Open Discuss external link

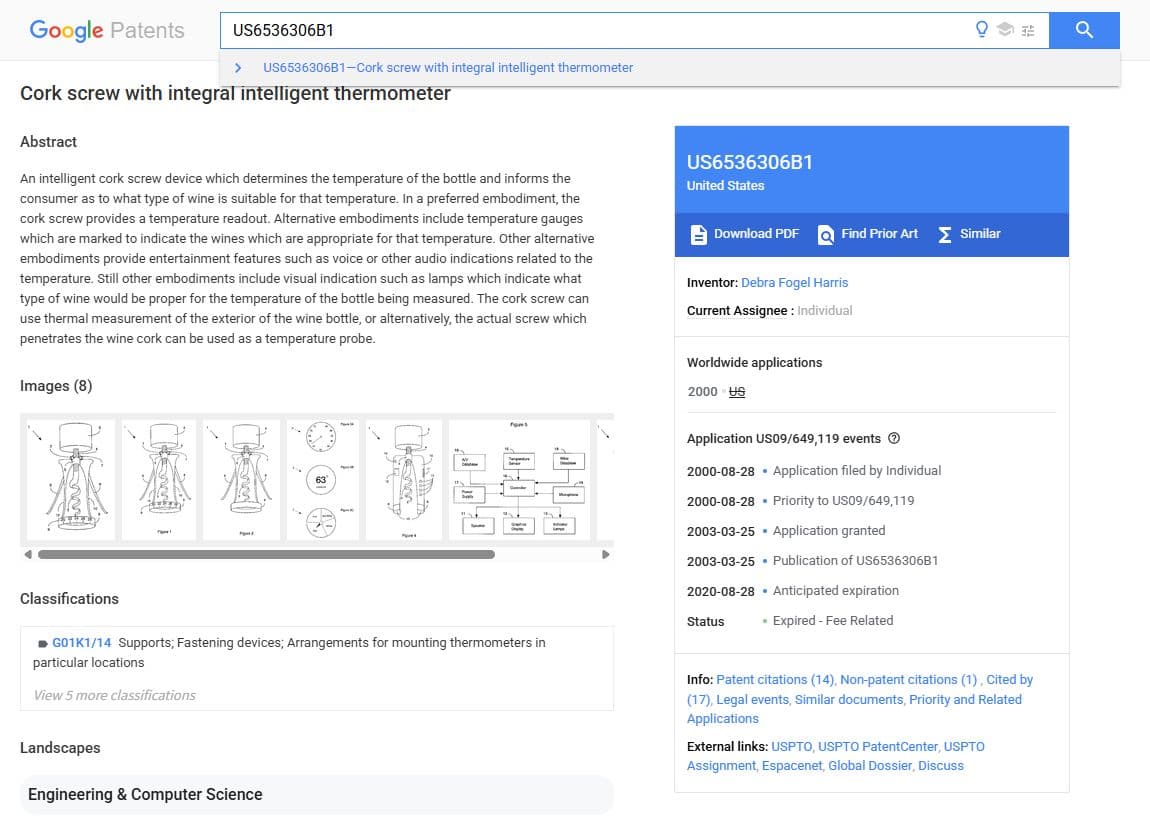coord(941,765)
